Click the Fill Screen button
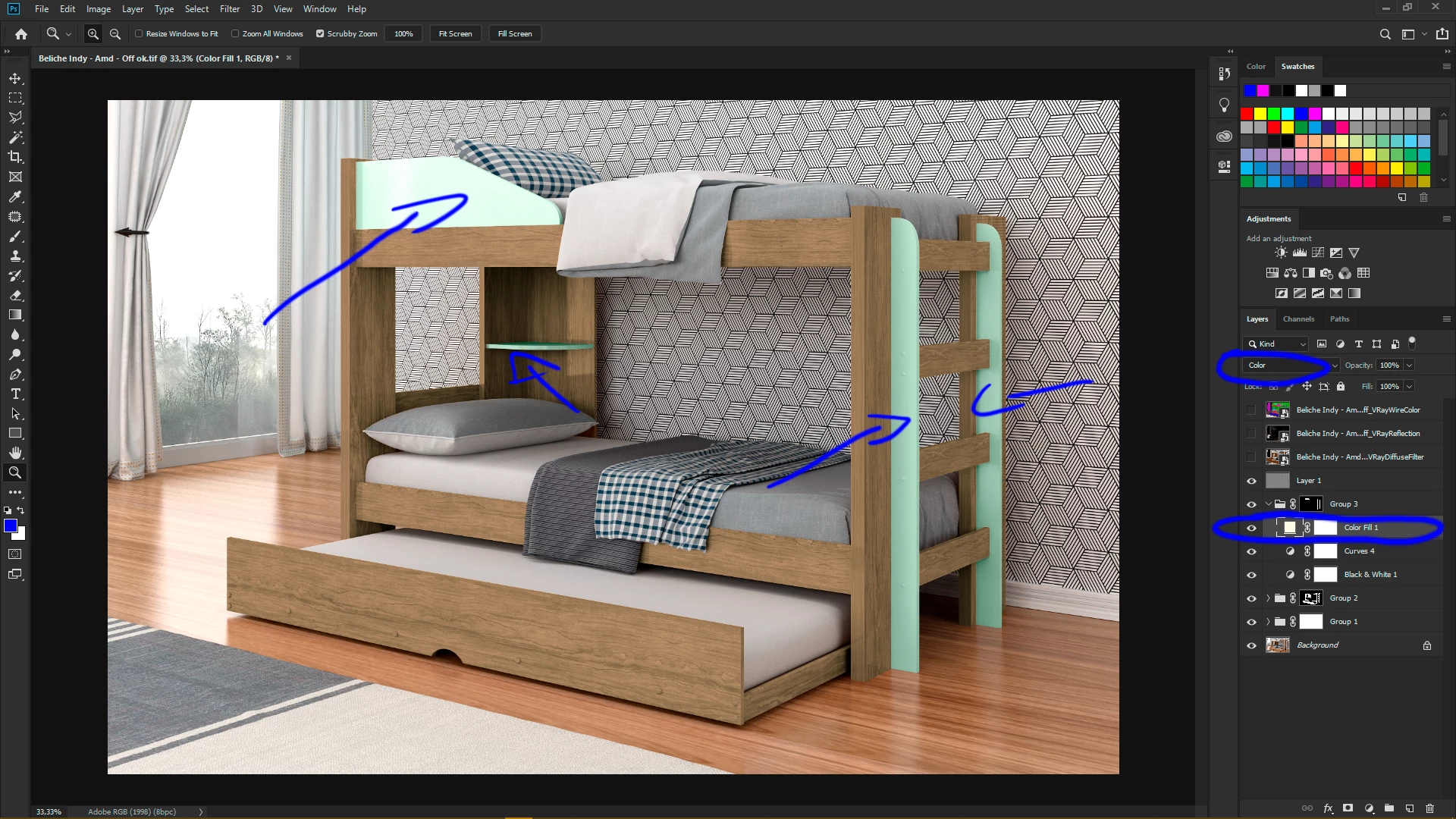 pyautogui.click(x=515, y=33)
